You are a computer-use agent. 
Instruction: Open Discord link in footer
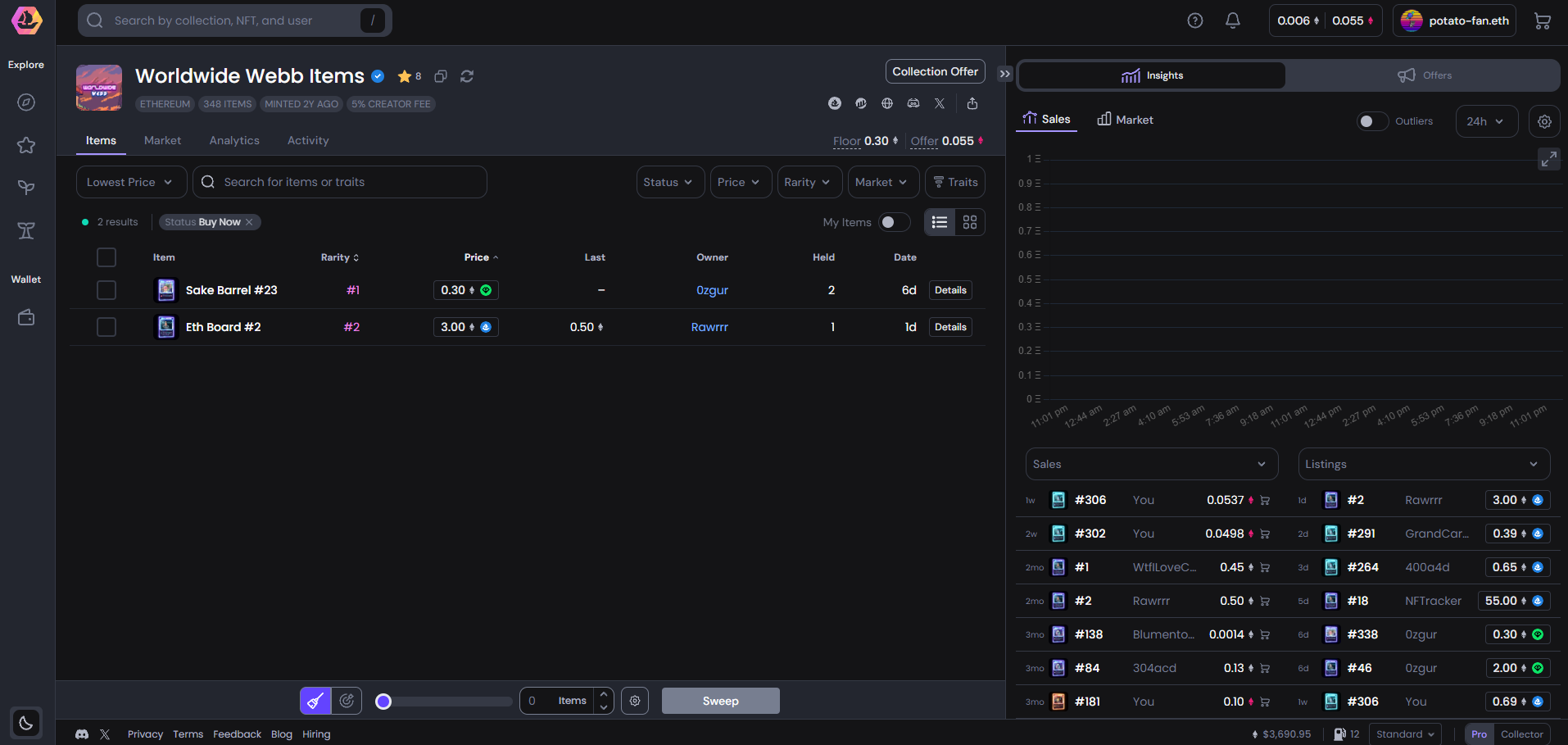pyautogui.click(x=82, y=734)
